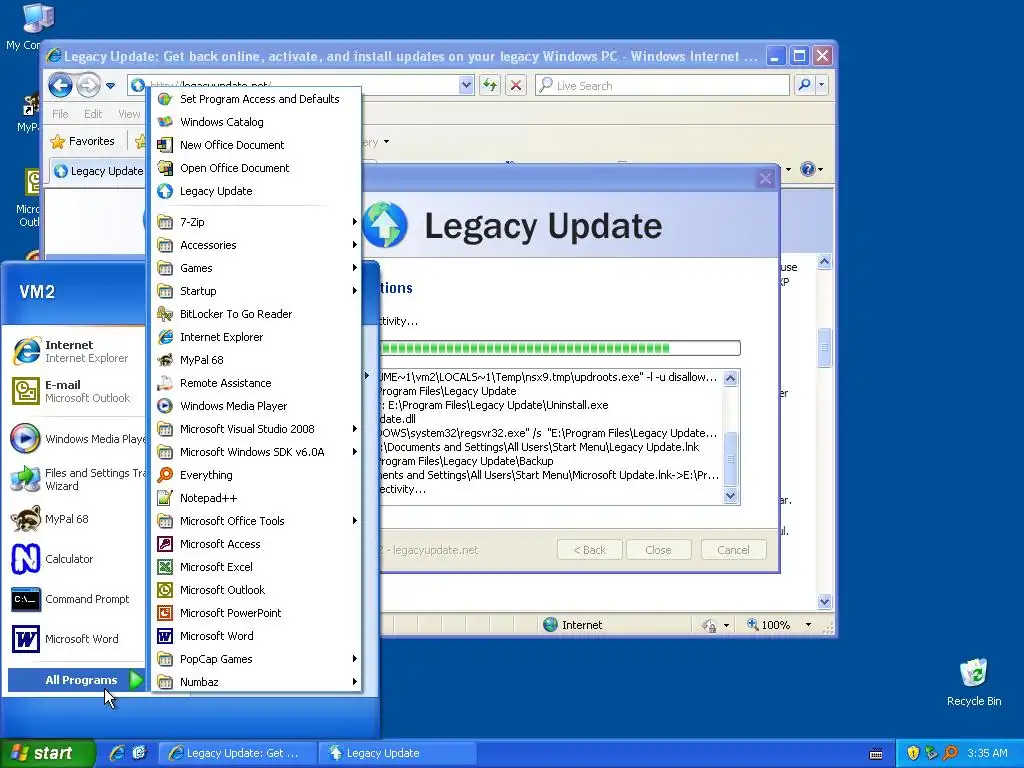Launch MyPal 68 from programs list
The width and height of the screenshot is (1024, 768).
tap(256, 360)
